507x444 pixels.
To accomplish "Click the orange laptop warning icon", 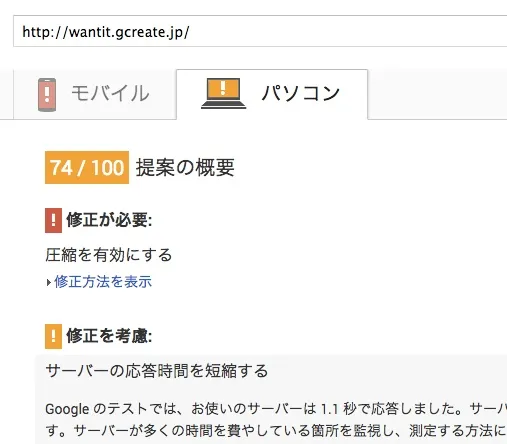I will point(223,93).
